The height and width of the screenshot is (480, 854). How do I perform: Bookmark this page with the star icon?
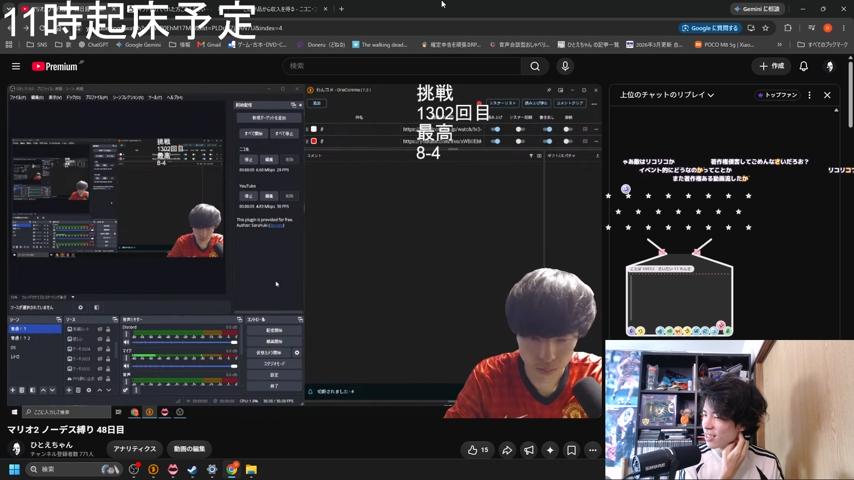pos(765,28)
